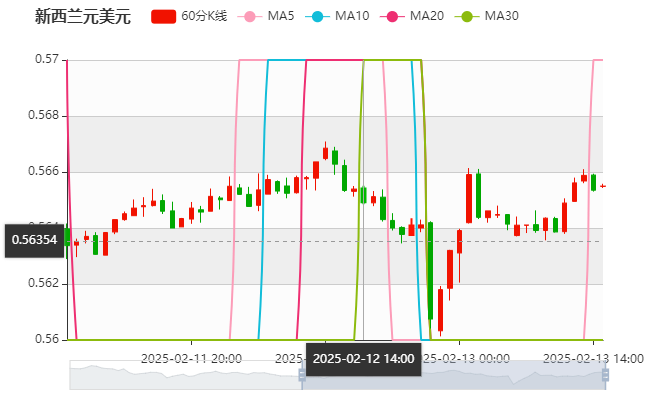Click the magenta MA20 legend marker
The height and width of the screenshot is (400, 670).
(392, 16)
